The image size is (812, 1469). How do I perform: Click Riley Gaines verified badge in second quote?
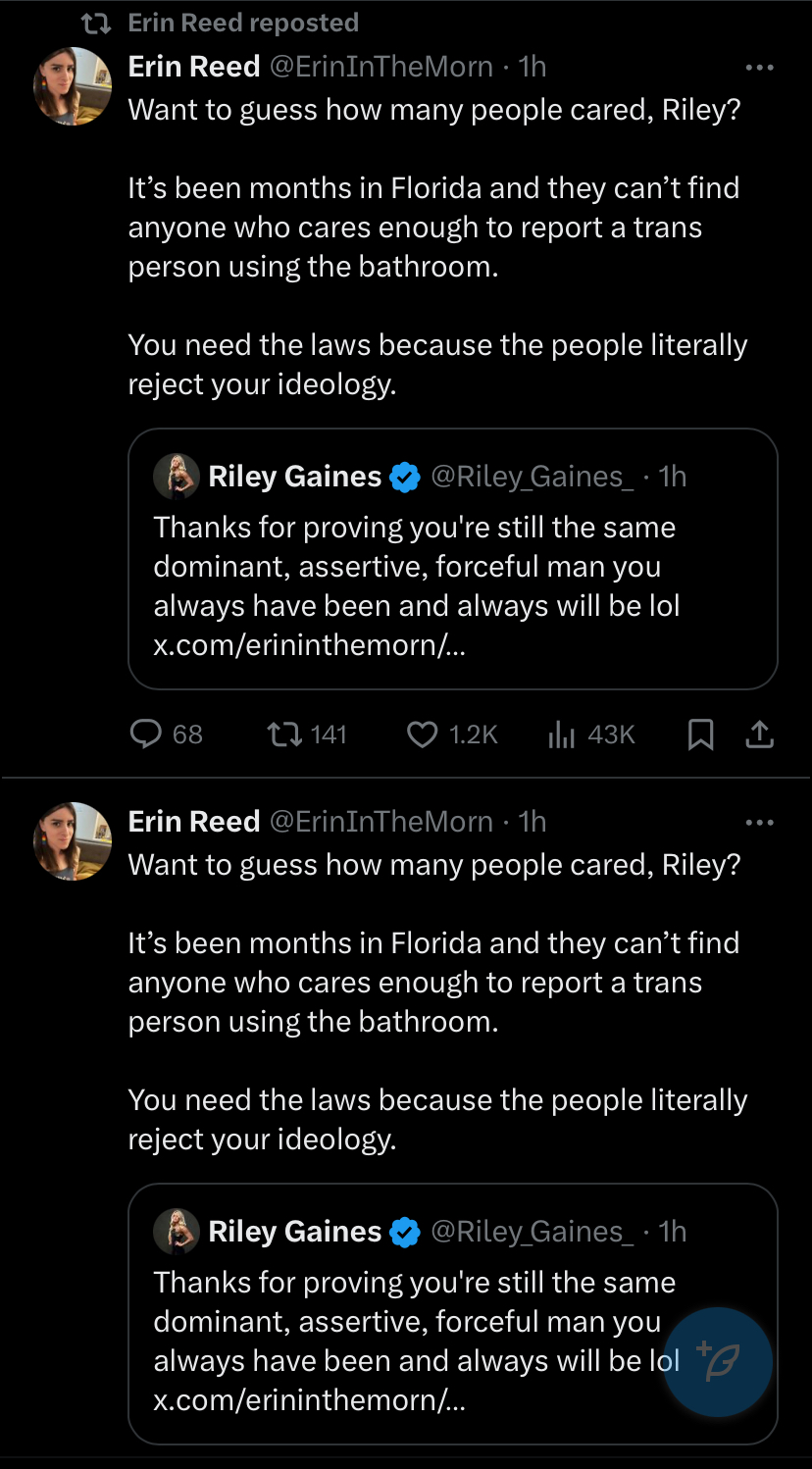tap(405, 1233)
